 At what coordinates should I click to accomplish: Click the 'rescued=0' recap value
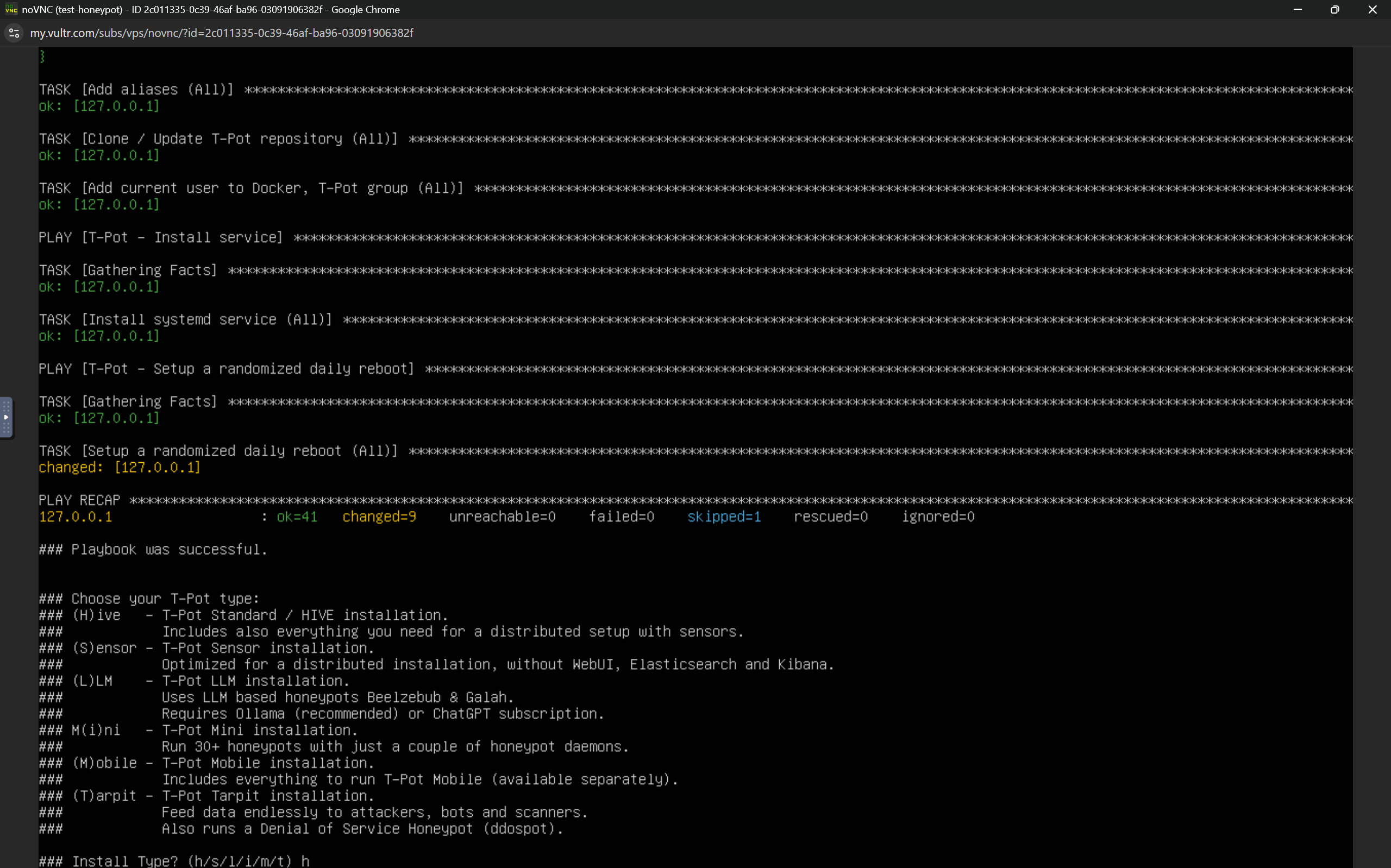click(831, 517)
